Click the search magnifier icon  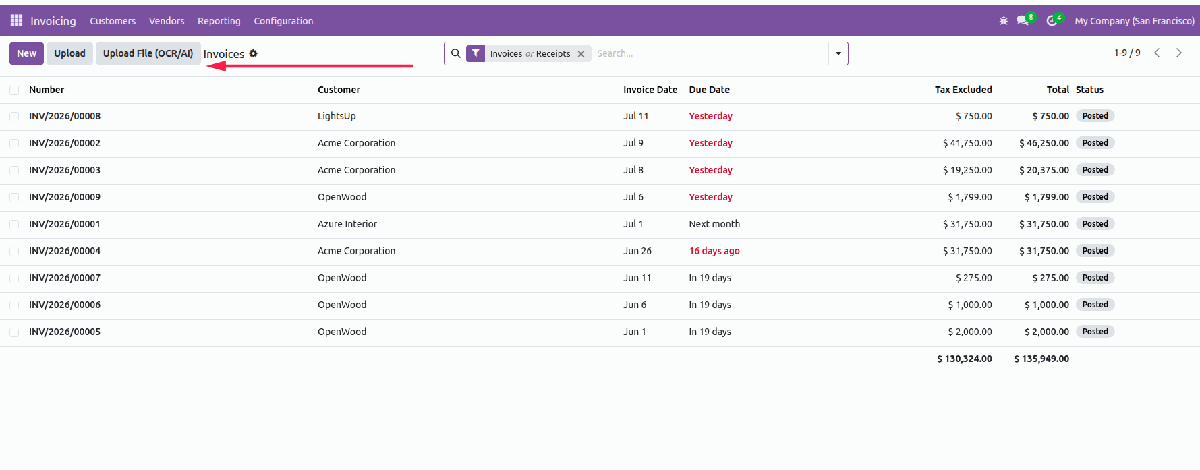coord(456,53)
